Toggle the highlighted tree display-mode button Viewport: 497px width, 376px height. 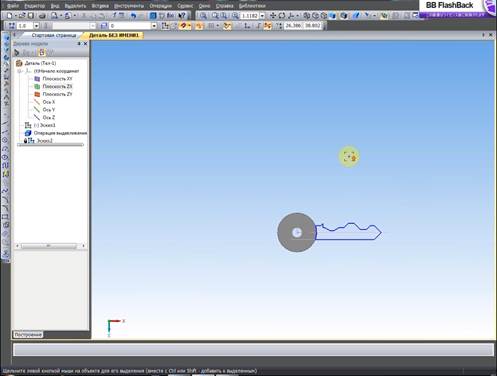(x=42, y=52)
